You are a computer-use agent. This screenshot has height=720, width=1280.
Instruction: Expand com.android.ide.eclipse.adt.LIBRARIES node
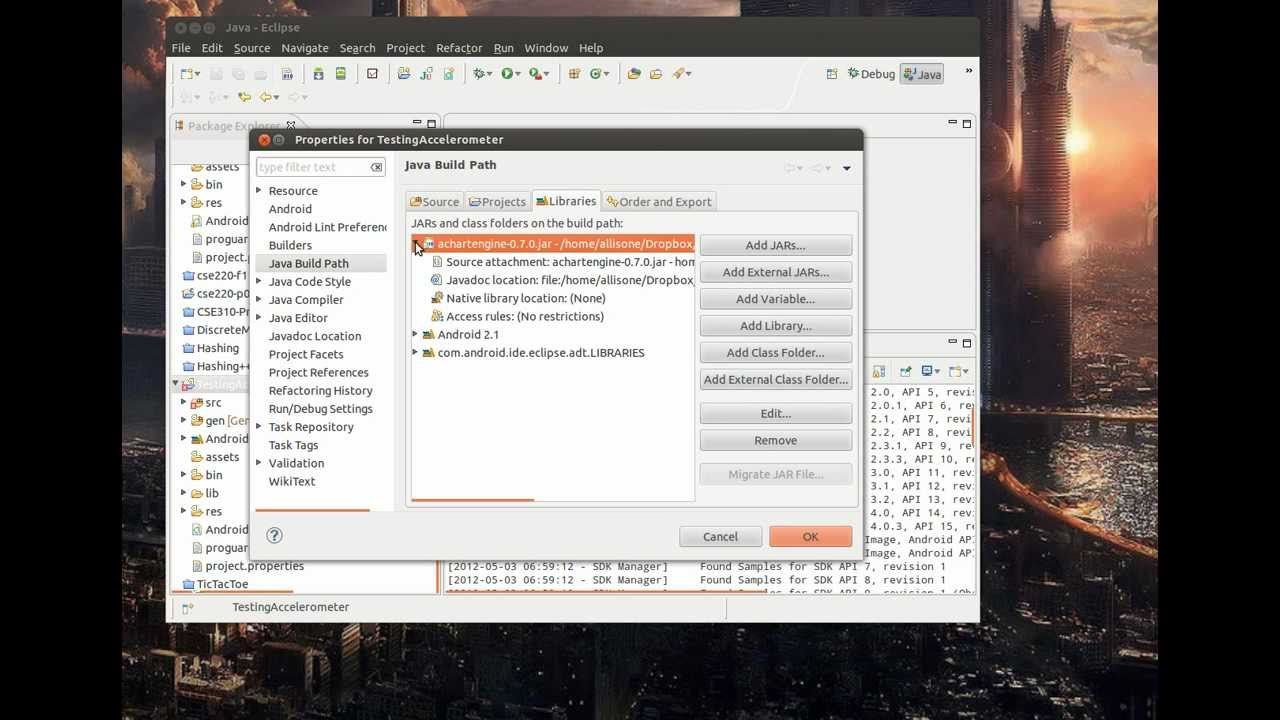416,353
